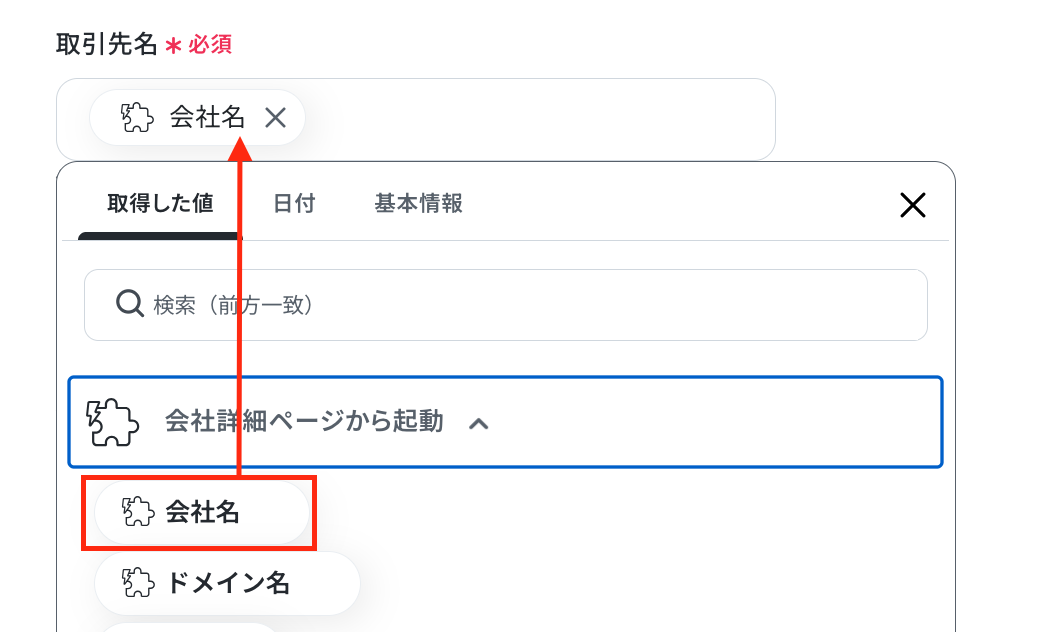Click the 取引先名 field label
The width and height of the screenshot is (1048, 632).
(106, 44)
